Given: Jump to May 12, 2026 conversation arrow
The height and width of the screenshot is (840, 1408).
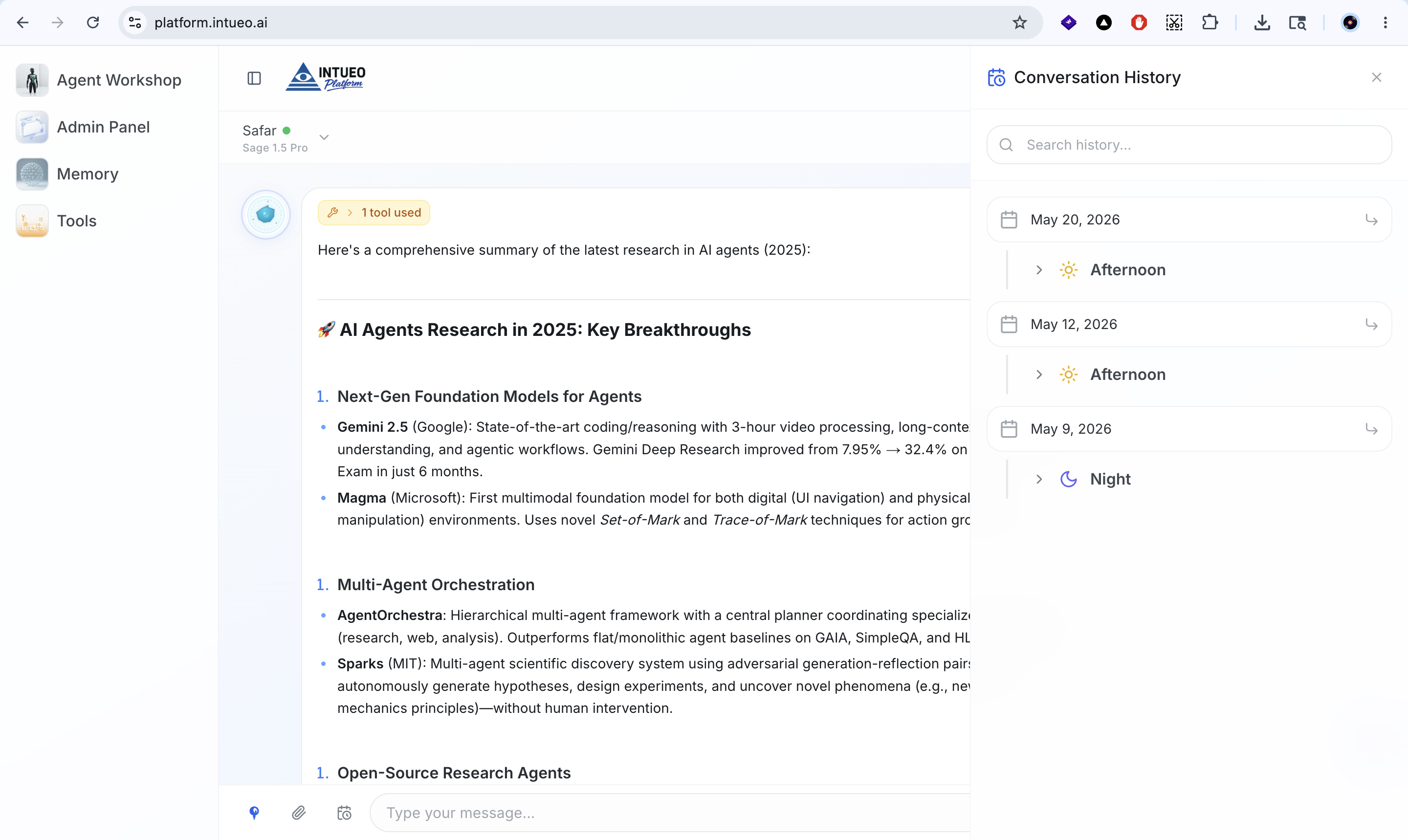Looking at the screenshot, I should (x=1371, y=324).
